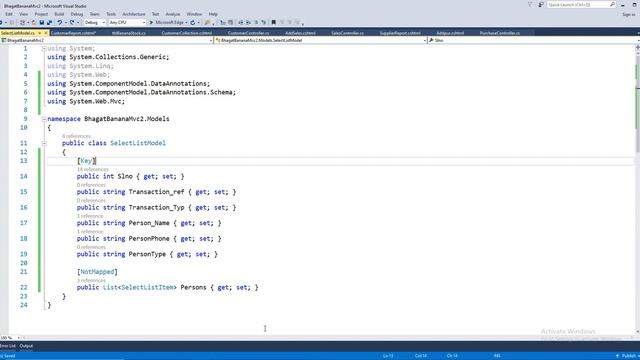Viewport: 640px width, 360px height.
Task: Open the Test menu
Action: coord(156,14)
